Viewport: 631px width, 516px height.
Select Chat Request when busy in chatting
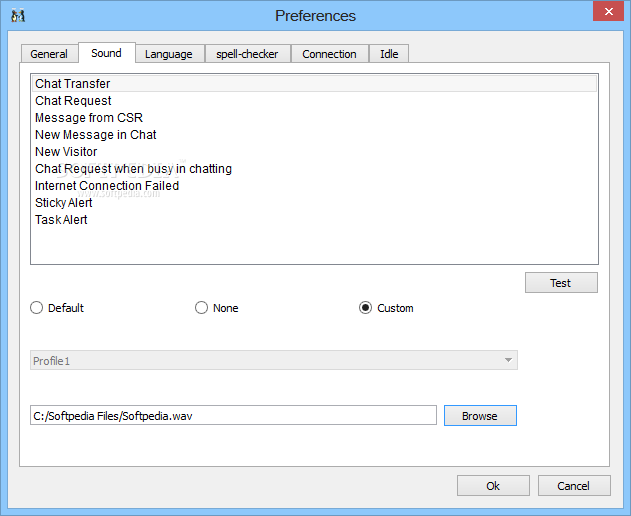[314, 168]
